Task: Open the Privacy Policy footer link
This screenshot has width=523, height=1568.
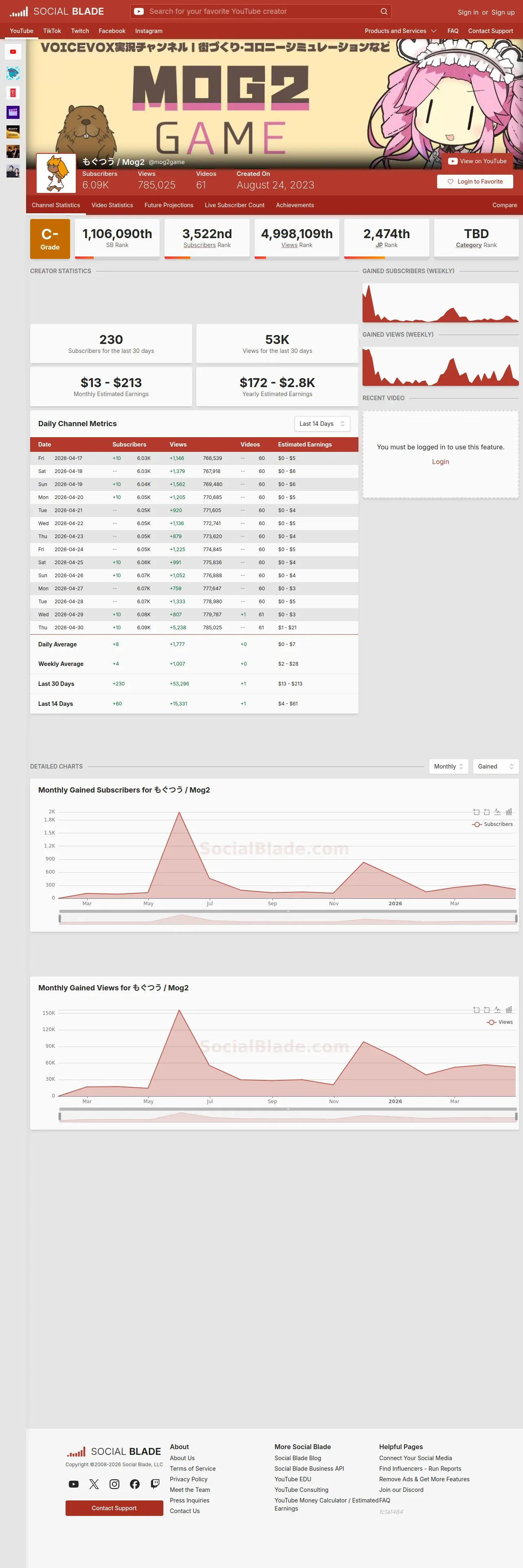Action: tap(189, 1479)
